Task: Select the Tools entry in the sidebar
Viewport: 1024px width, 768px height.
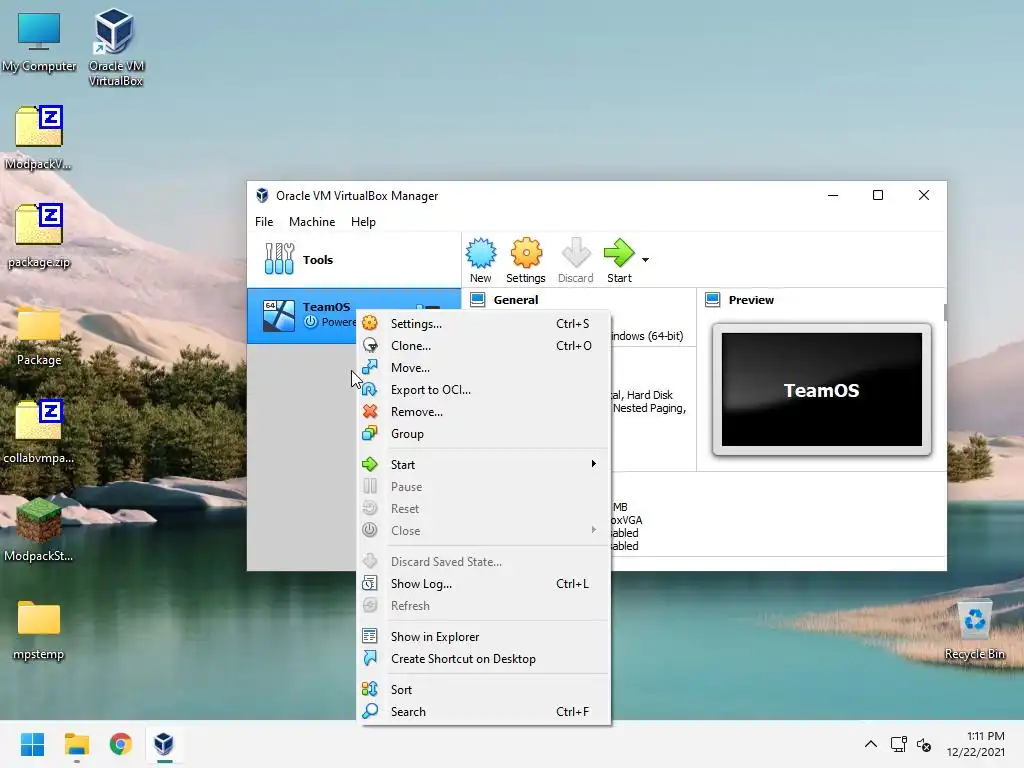Action: (354, 259)
